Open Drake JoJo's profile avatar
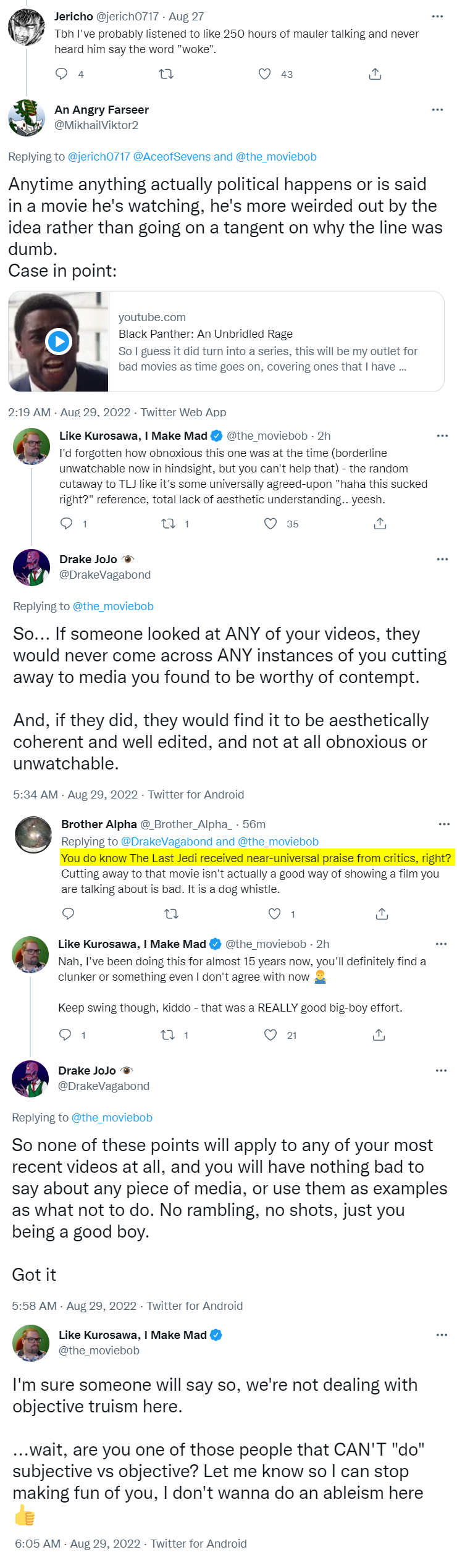This screenshot has height=1568, width=457. tap(31, 567)
